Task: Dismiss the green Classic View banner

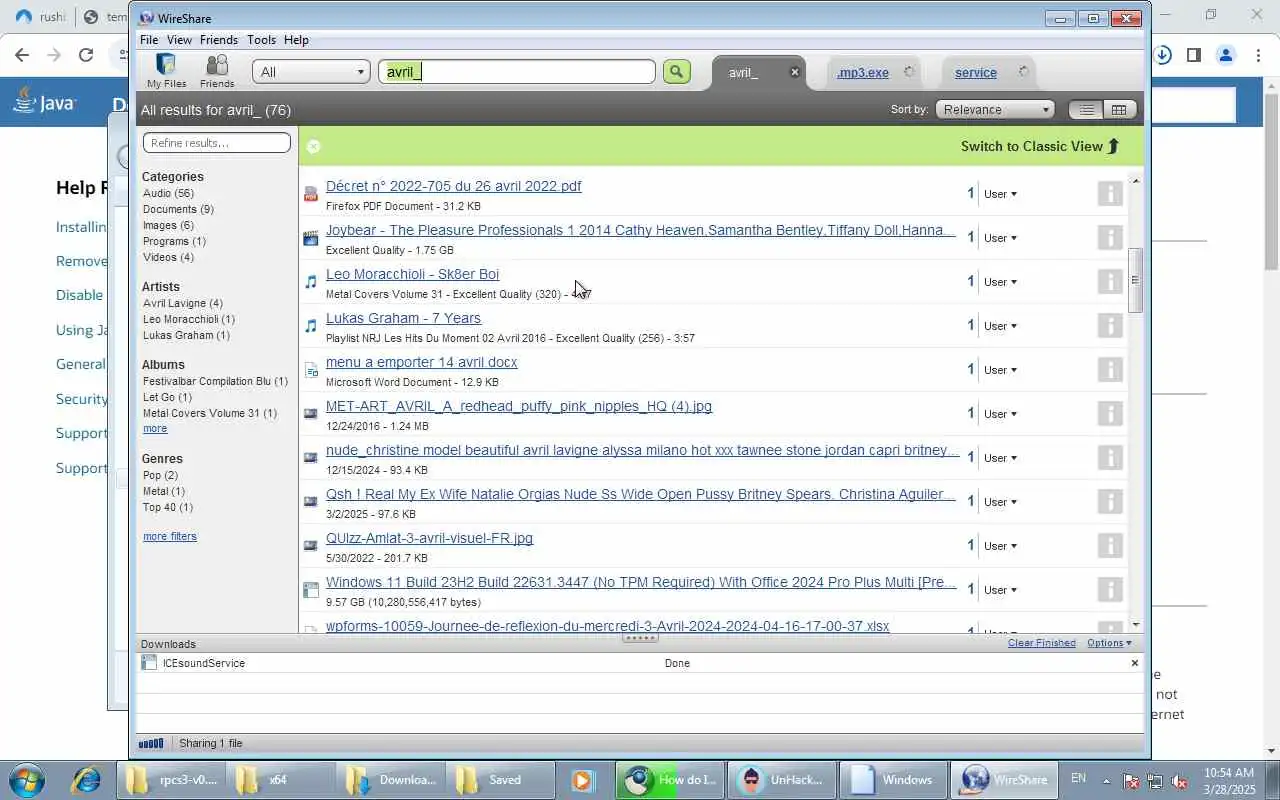Action: pos(313,146)
